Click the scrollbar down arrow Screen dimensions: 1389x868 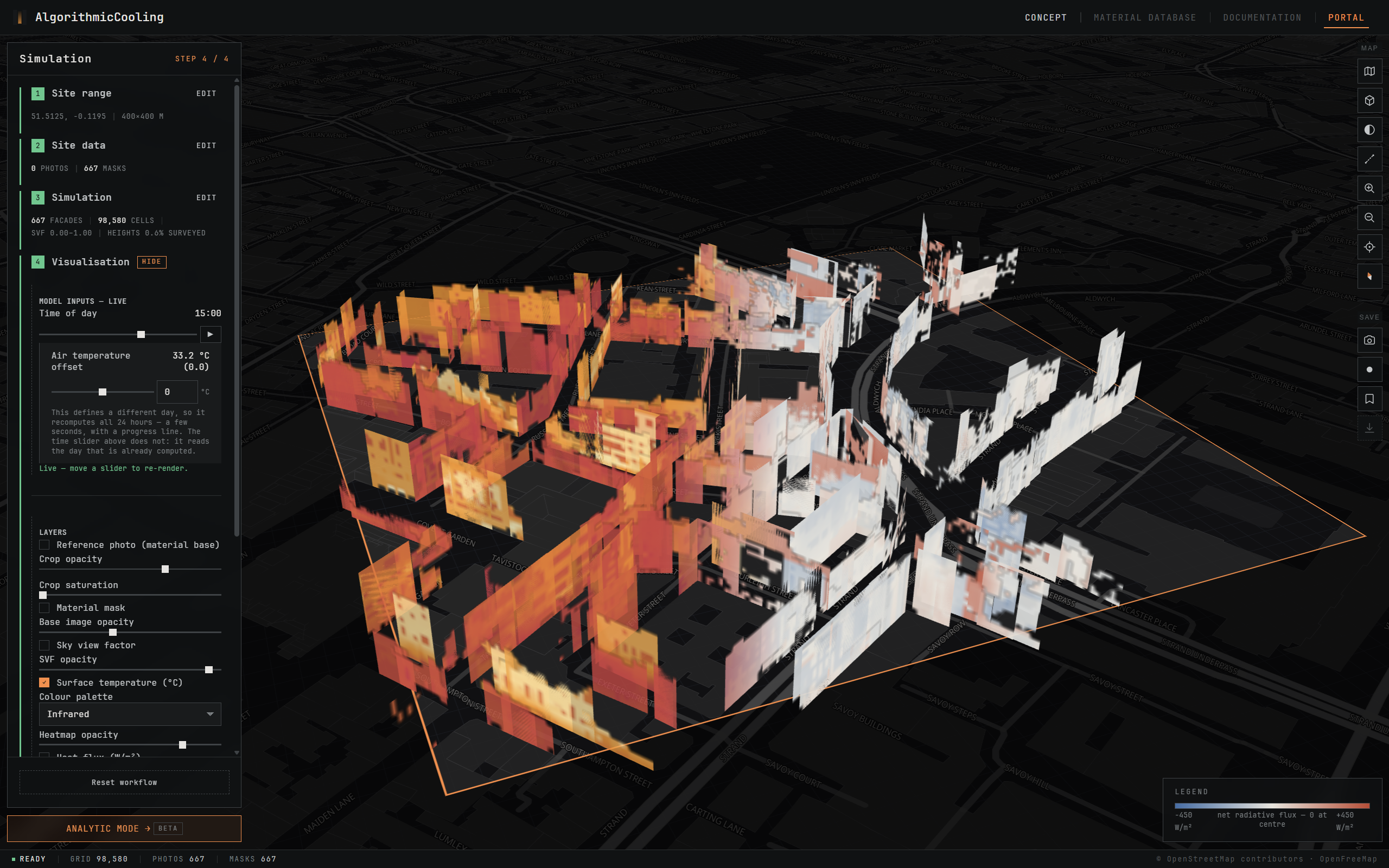237,752
